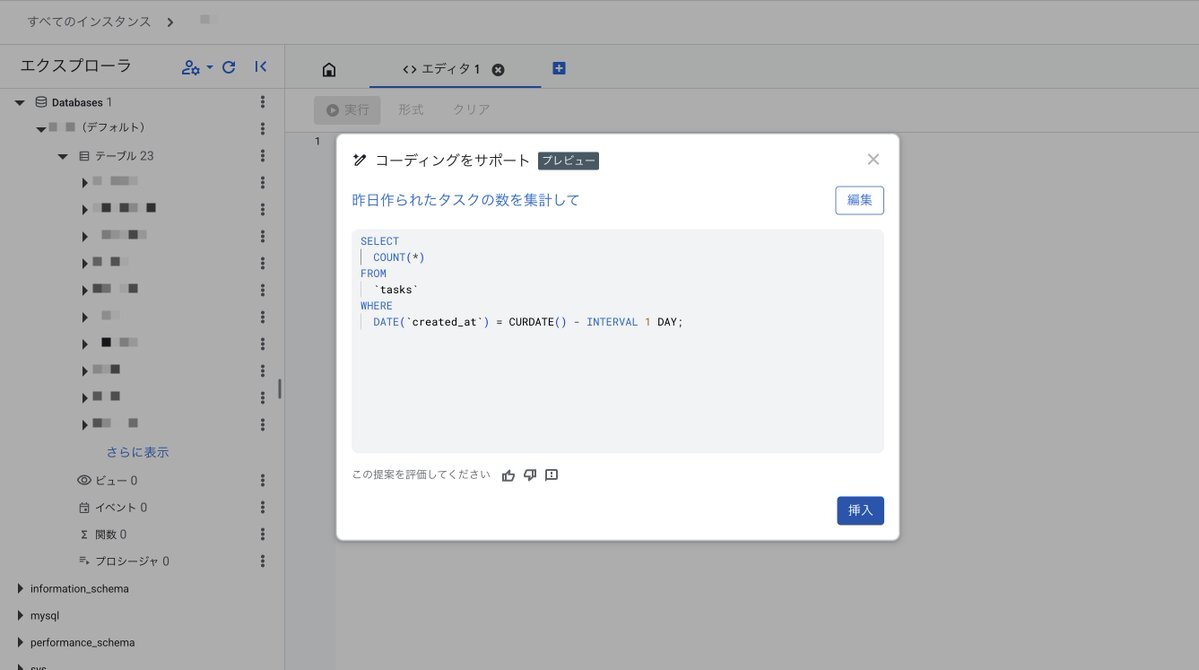Insert the suggested SQL query
The height and width of the screenshot is (670, 1199).
tap(860, 510)
